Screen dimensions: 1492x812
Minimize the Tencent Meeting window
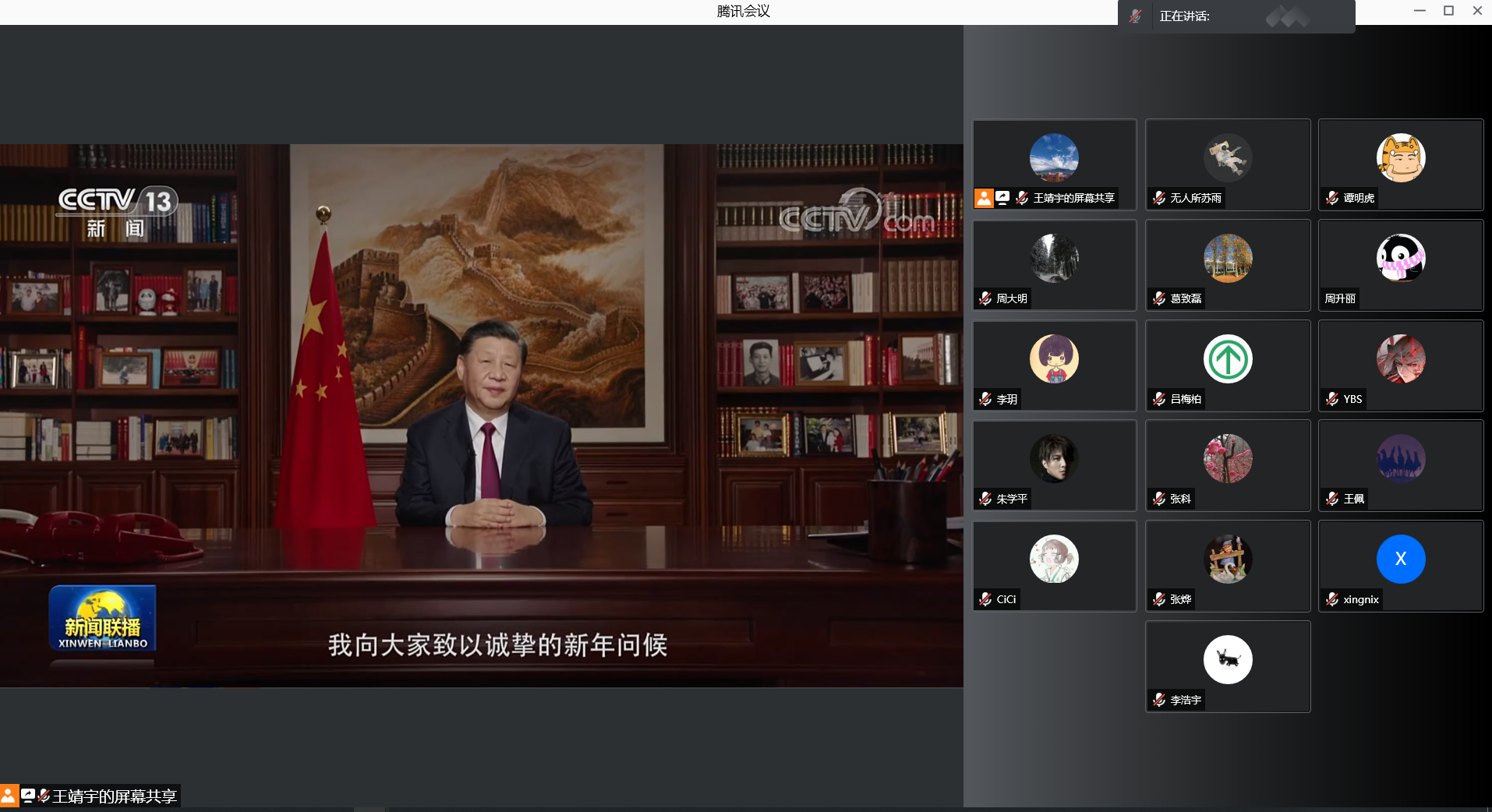[1420, 11]
